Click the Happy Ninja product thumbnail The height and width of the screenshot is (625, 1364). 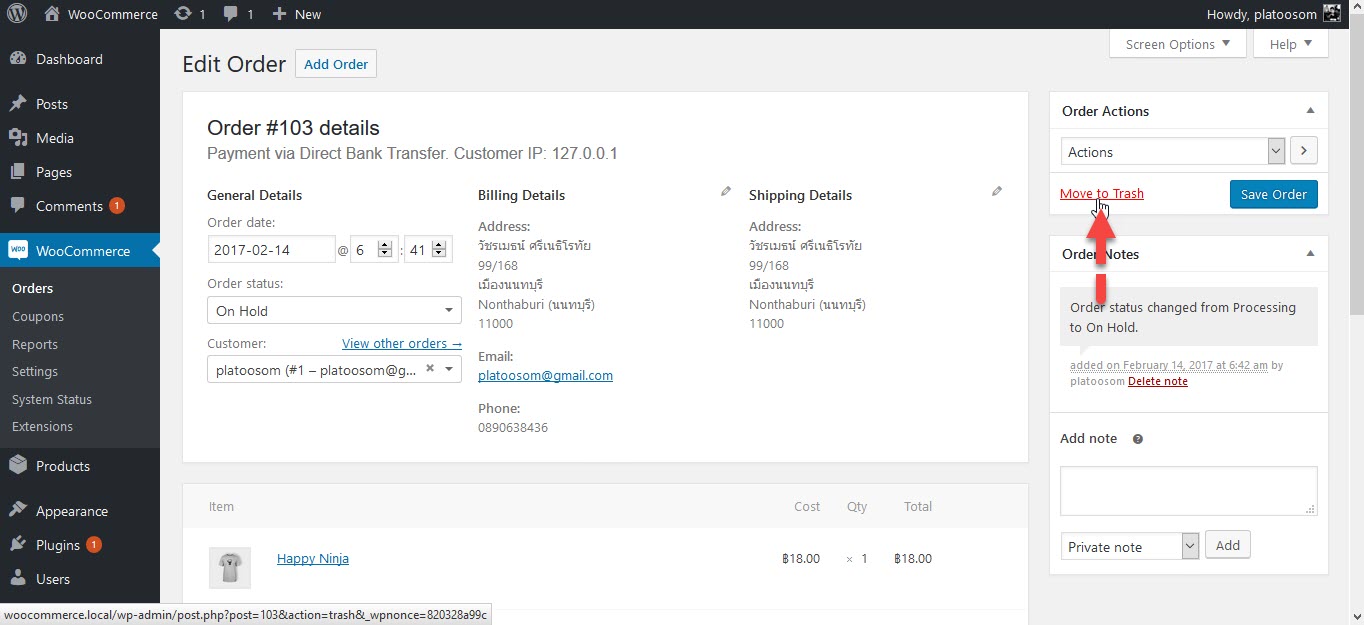229,567
